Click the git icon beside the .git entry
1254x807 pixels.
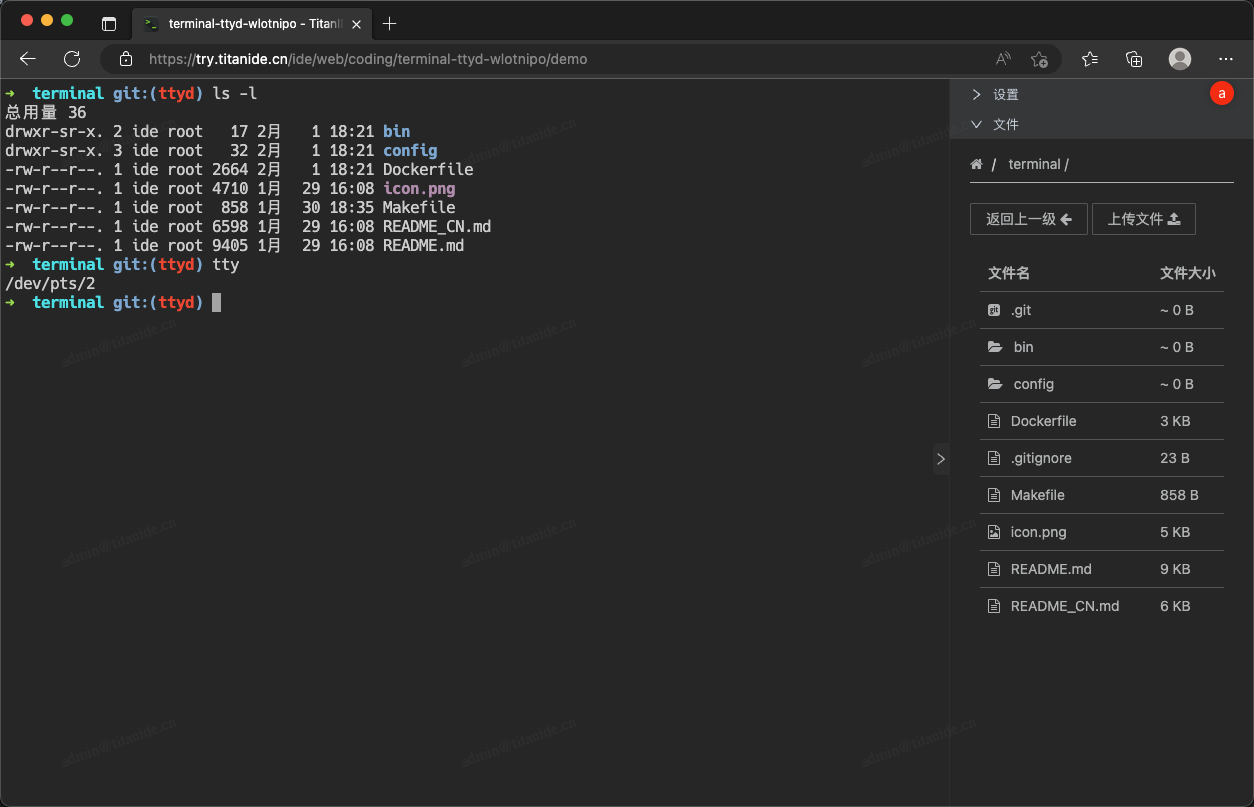(994, 310)
